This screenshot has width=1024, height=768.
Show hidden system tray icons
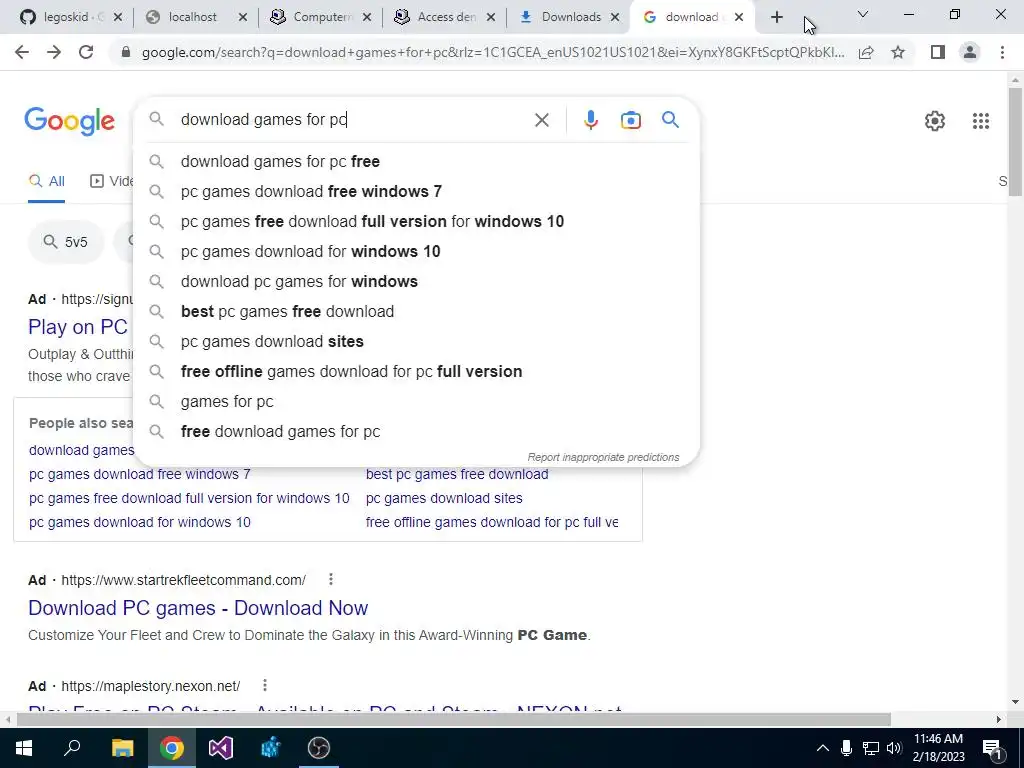tap(823, 748)
